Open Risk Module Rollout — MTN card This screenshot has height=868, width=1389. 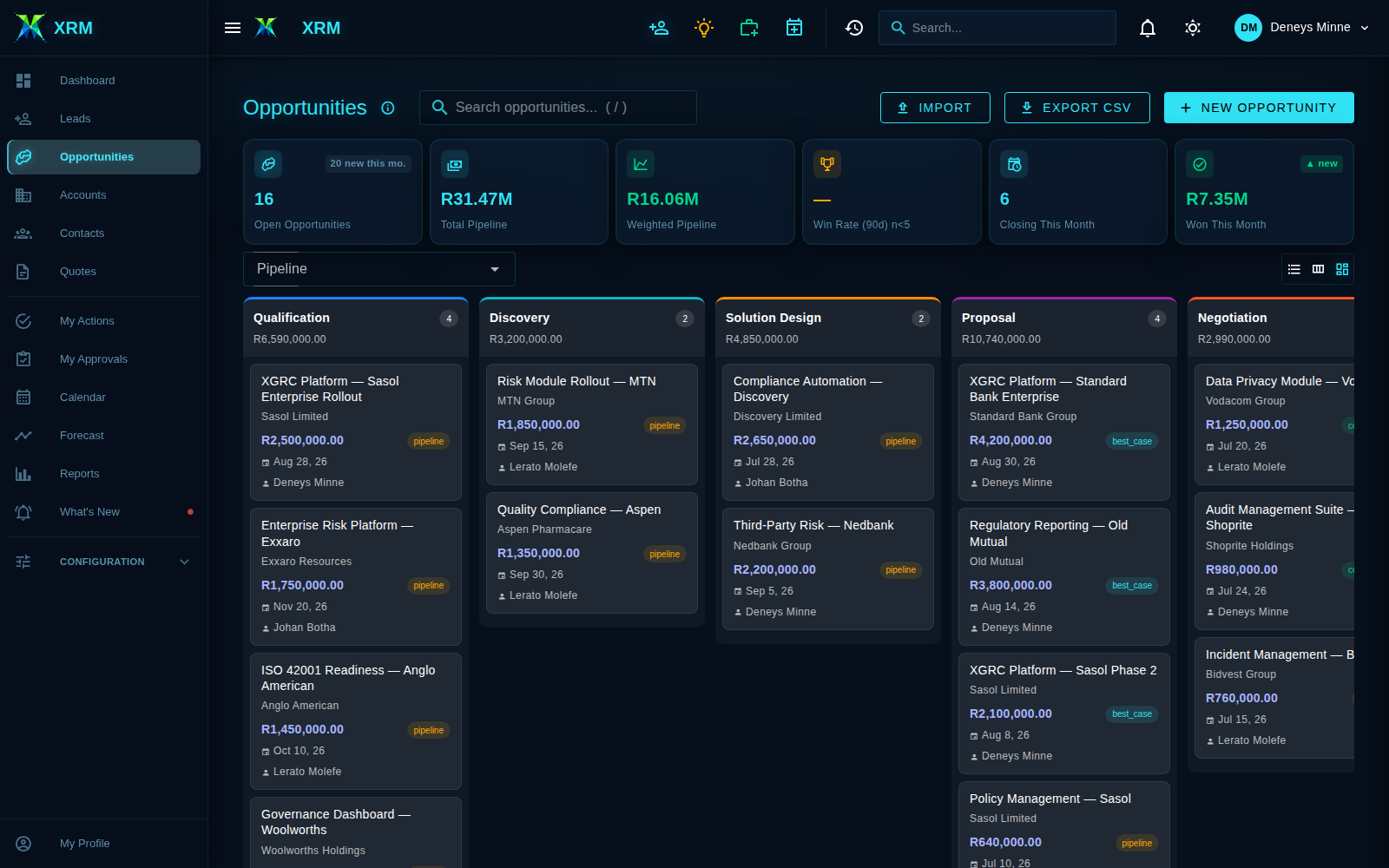tap(592, 424)
